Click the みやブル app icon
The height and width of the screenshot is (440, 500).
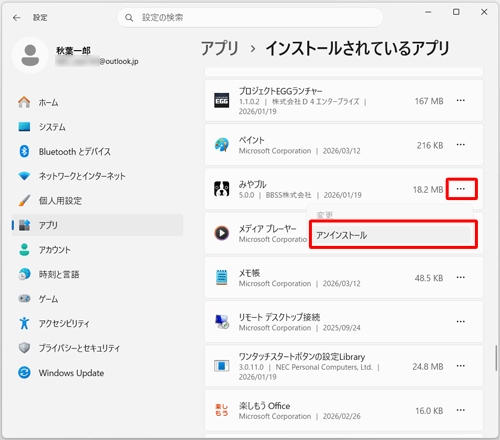tap(222, 189)
